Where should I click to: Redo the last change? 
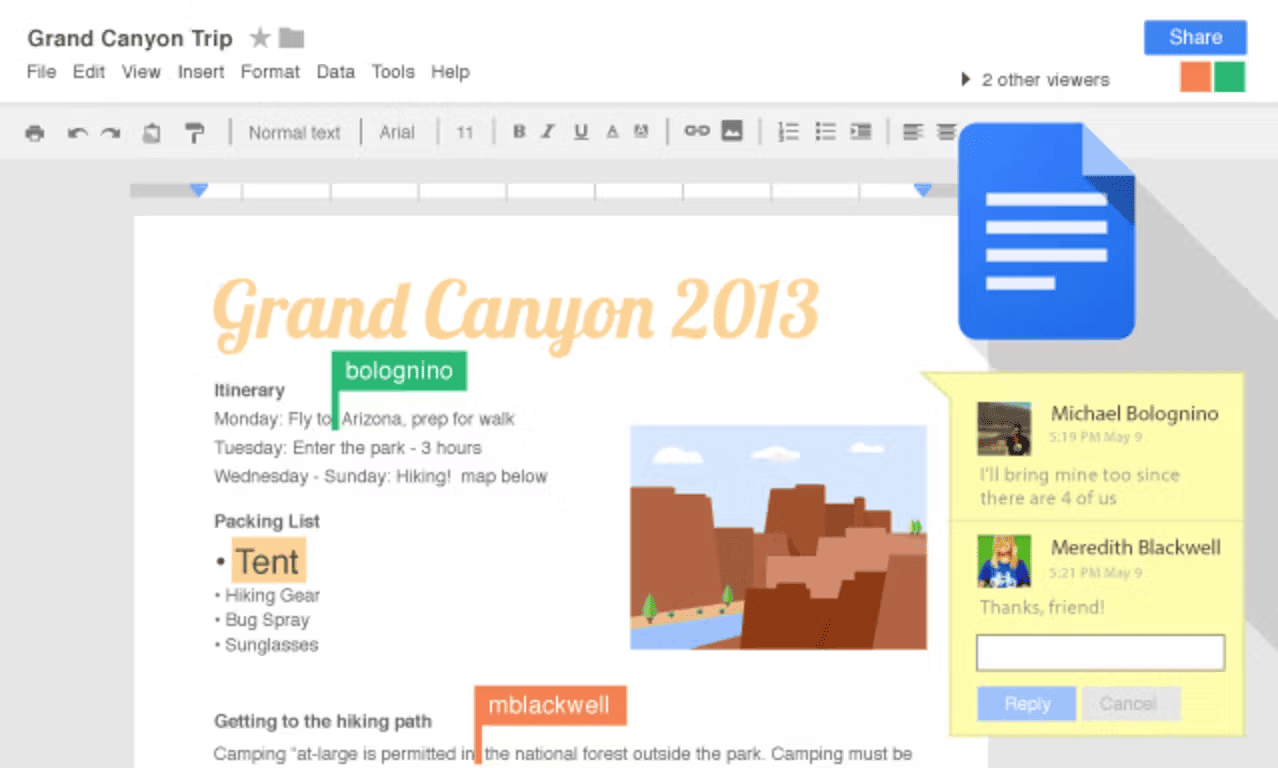[108, 131]
